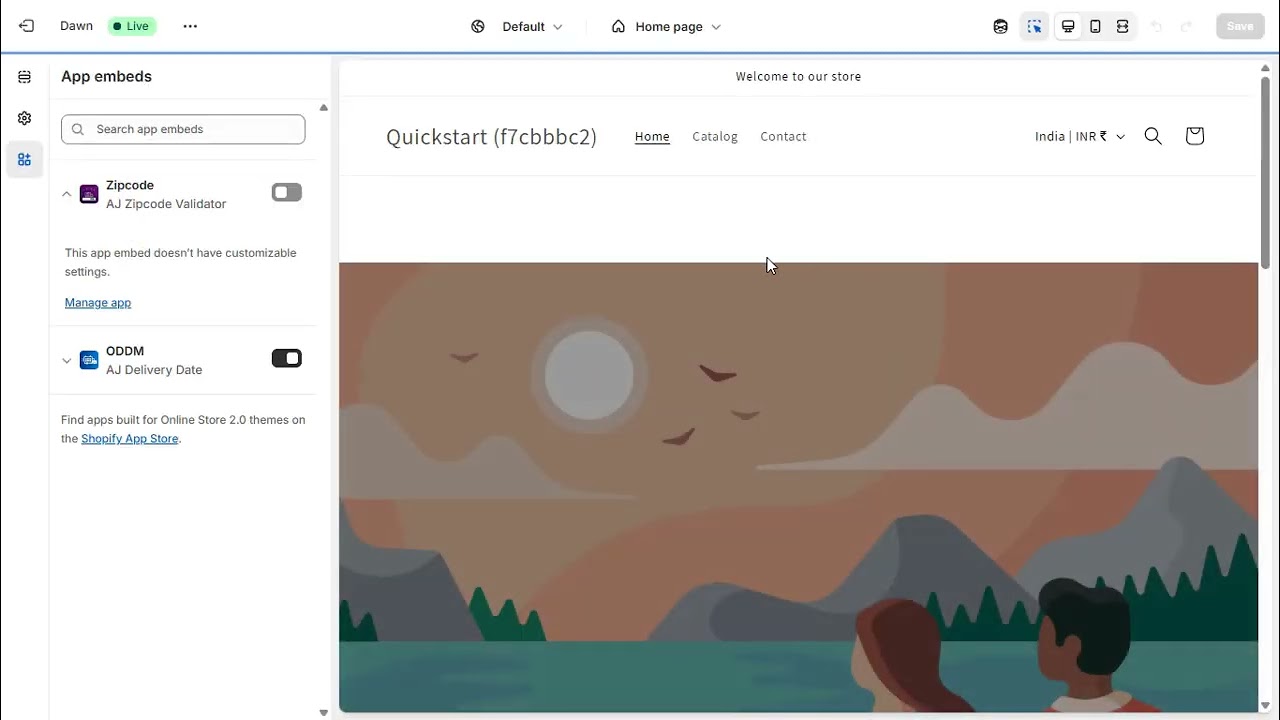Follow the Manage app link
Screen dimensions: 1280x720
click(98, 302)
